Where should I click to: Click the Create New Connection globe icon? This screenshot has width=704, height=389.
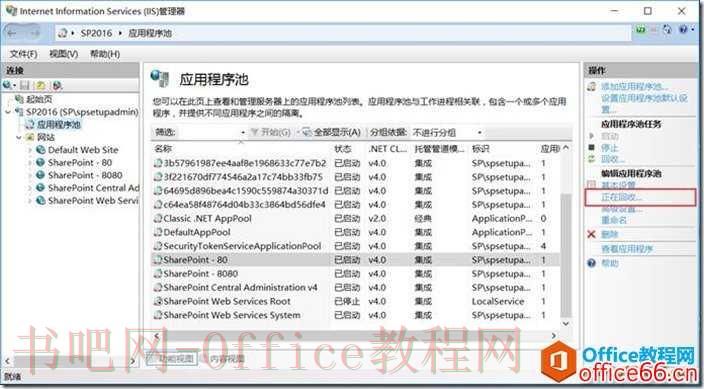pos(7,85)
